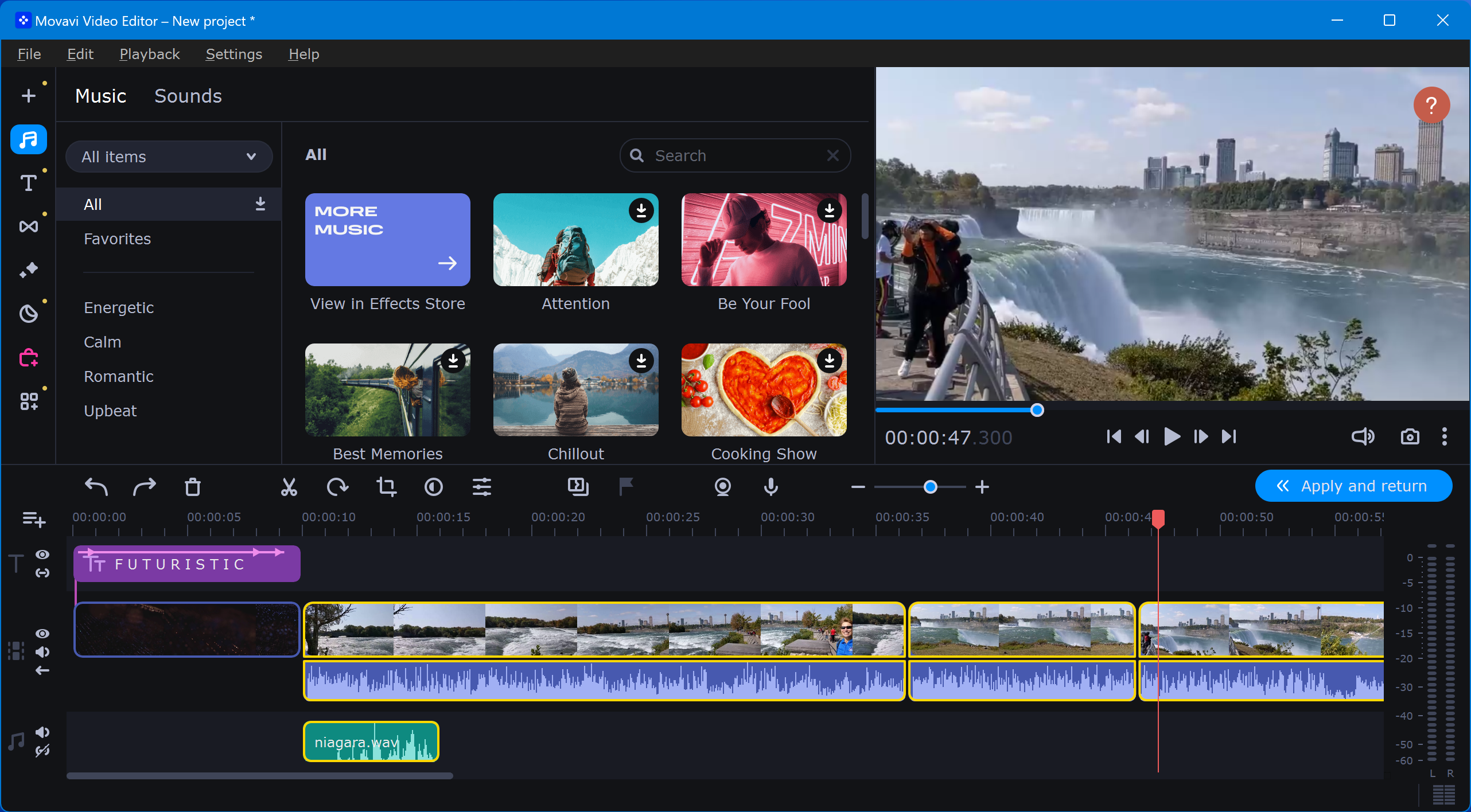This screenshot has height=812, width=1471.
Task: Open the Help menu
Action: click(303, 54)
